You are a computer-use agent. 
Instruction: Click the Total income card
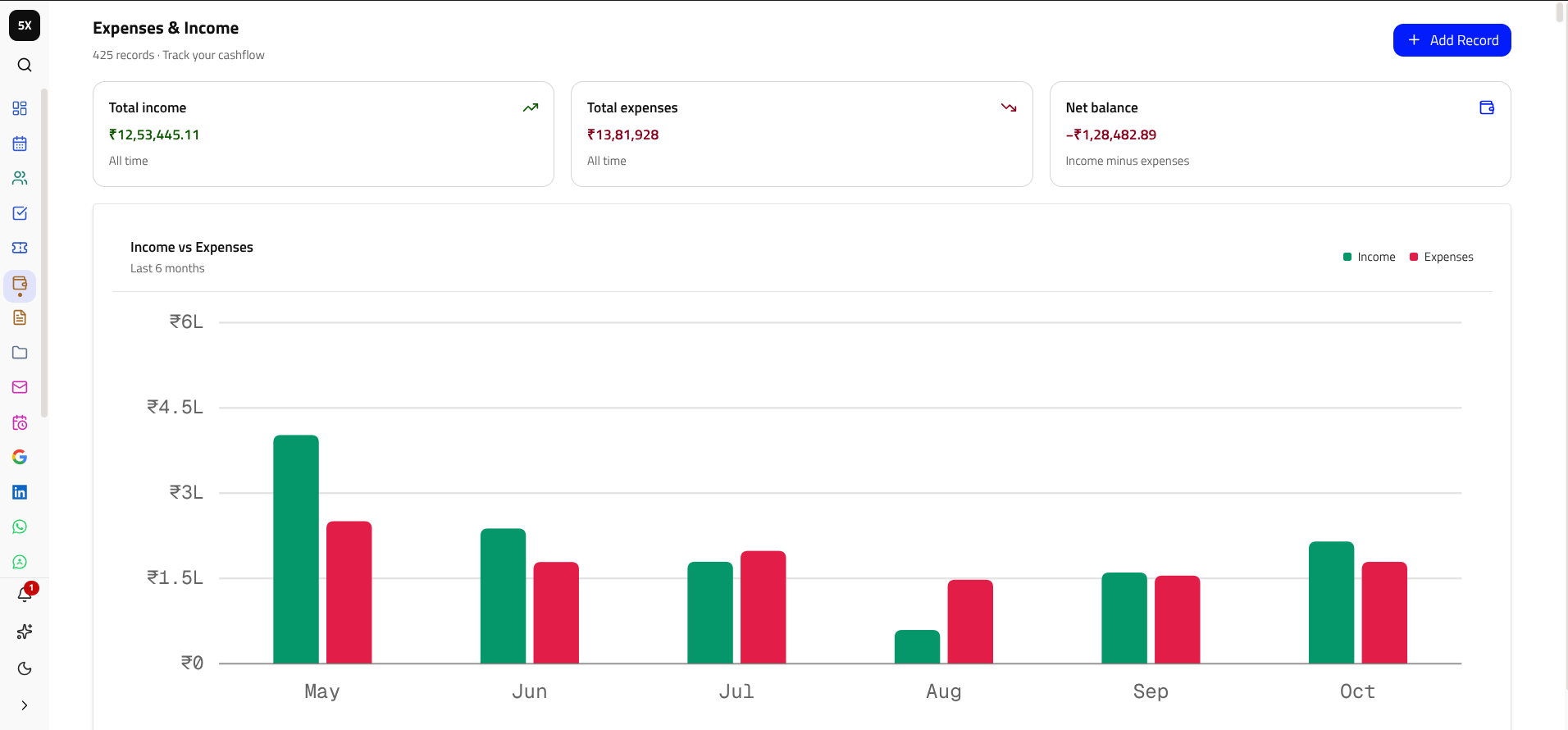pyautogui.click(x=323, y=134)
